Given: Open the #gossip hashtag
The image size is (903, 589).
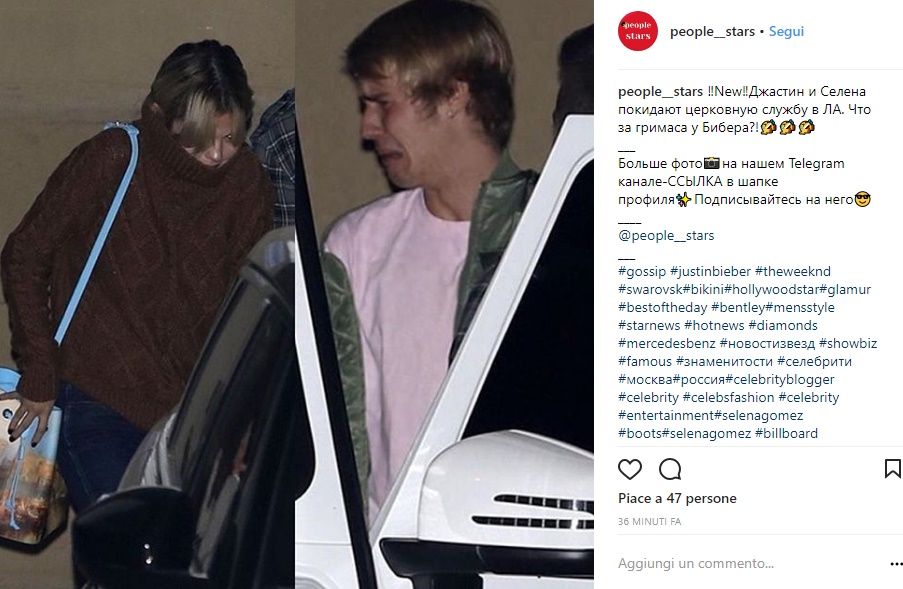Looking at the screenshot, I should (x=642, y=271).
